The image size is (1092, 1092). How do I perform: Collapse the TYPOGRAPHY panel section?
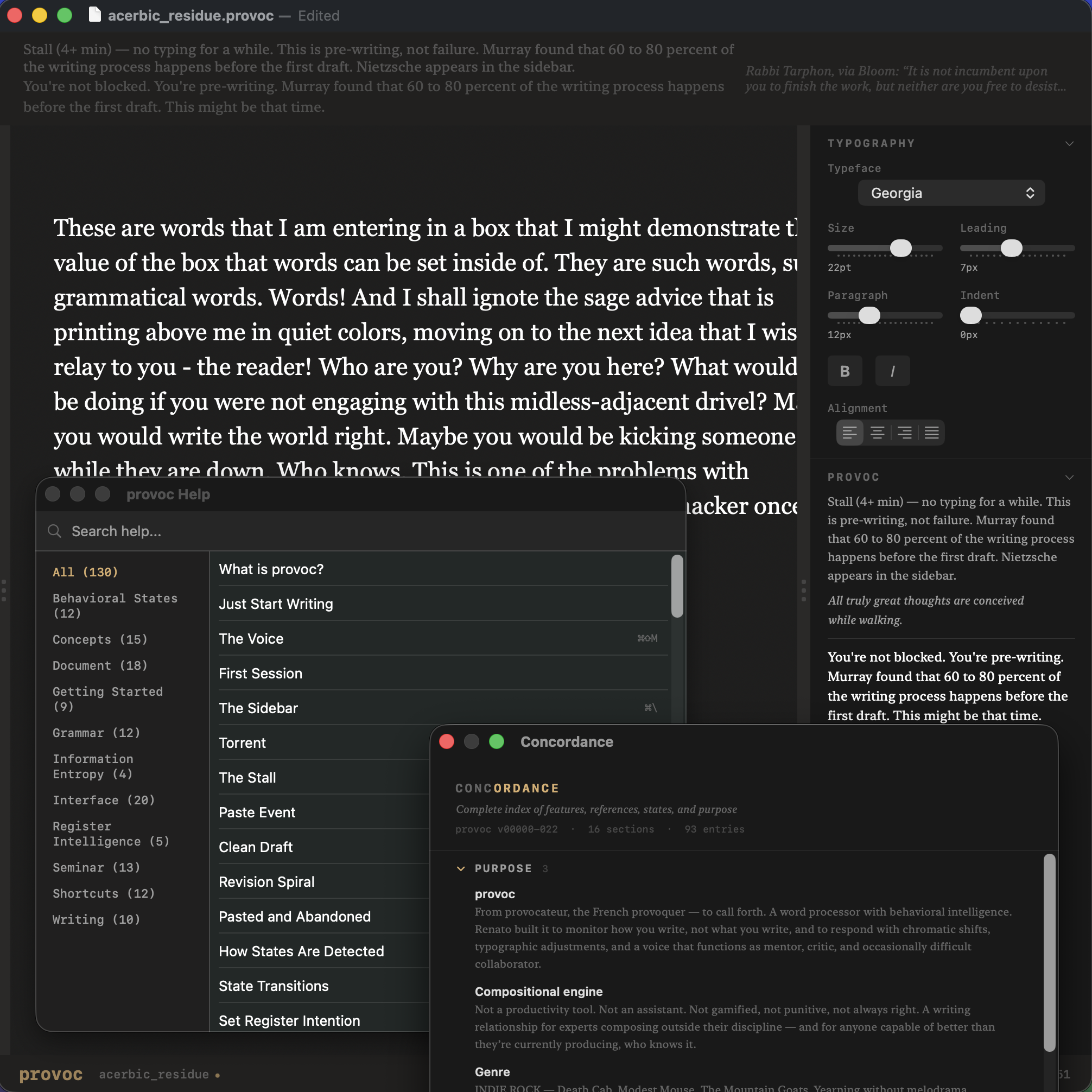[1070, 143]
